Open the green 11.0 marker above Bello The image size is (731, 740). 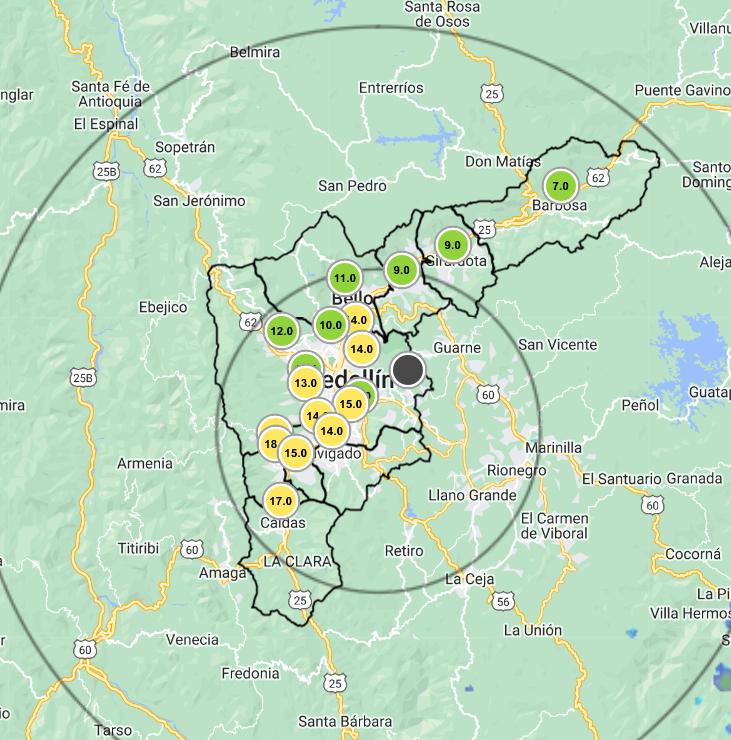pos(344,278)
